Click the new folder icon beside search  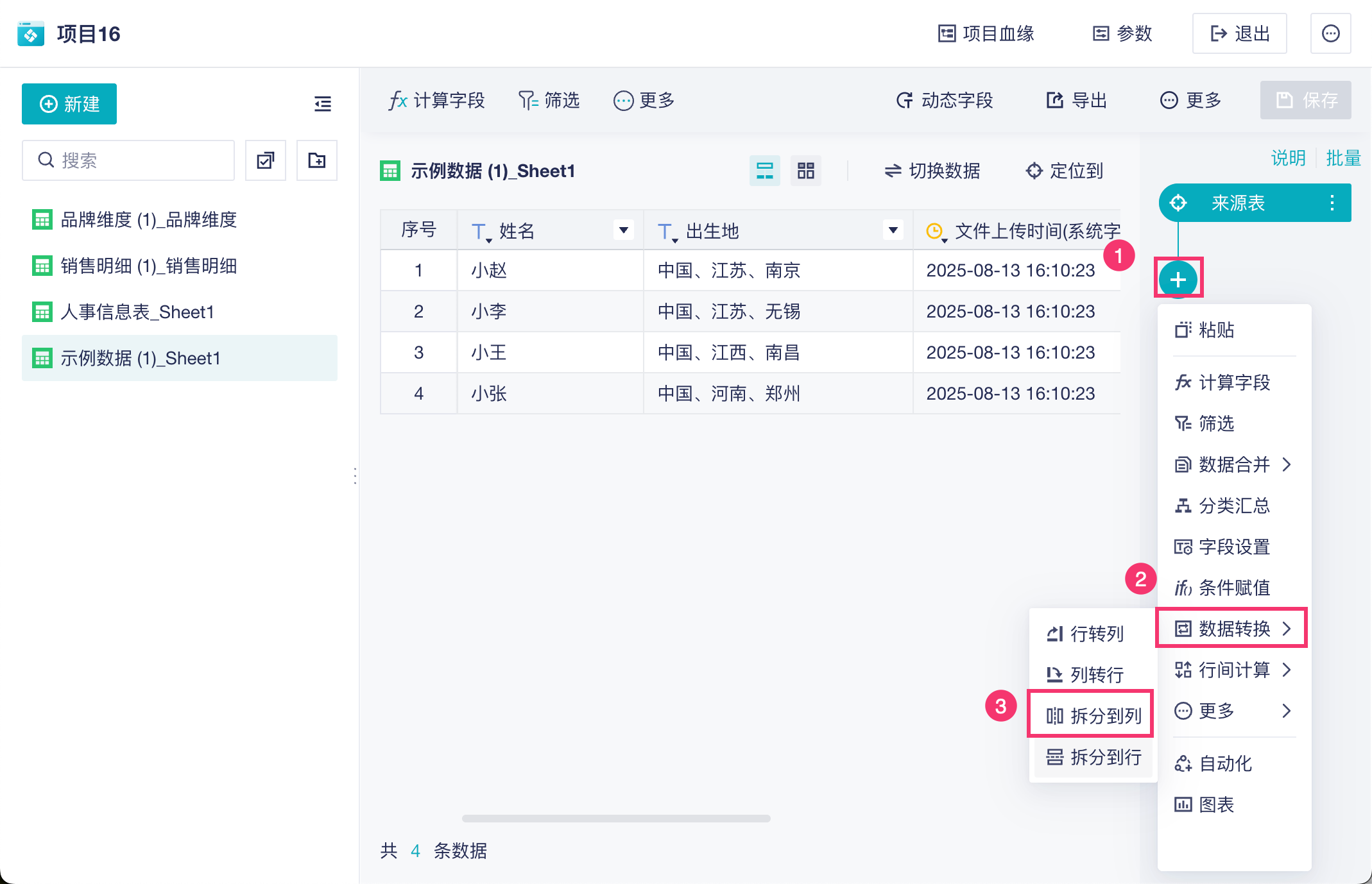tap(316, 160)
